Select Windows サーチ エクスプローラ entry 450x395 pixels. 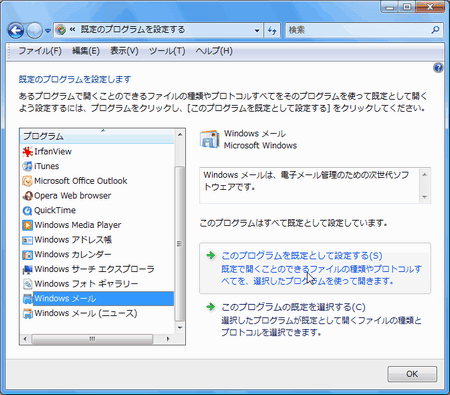(x=94, y=269)
